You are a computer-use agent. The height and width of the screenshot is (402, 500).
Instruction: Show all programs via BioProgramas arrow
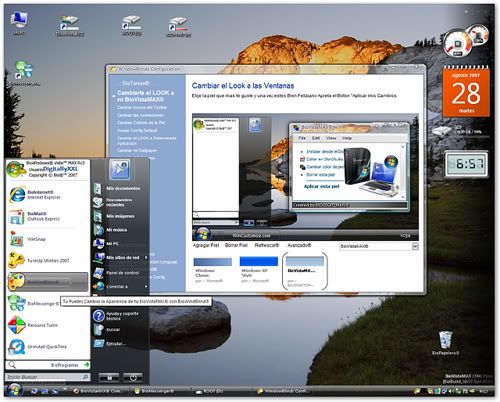tap(87, 365)
